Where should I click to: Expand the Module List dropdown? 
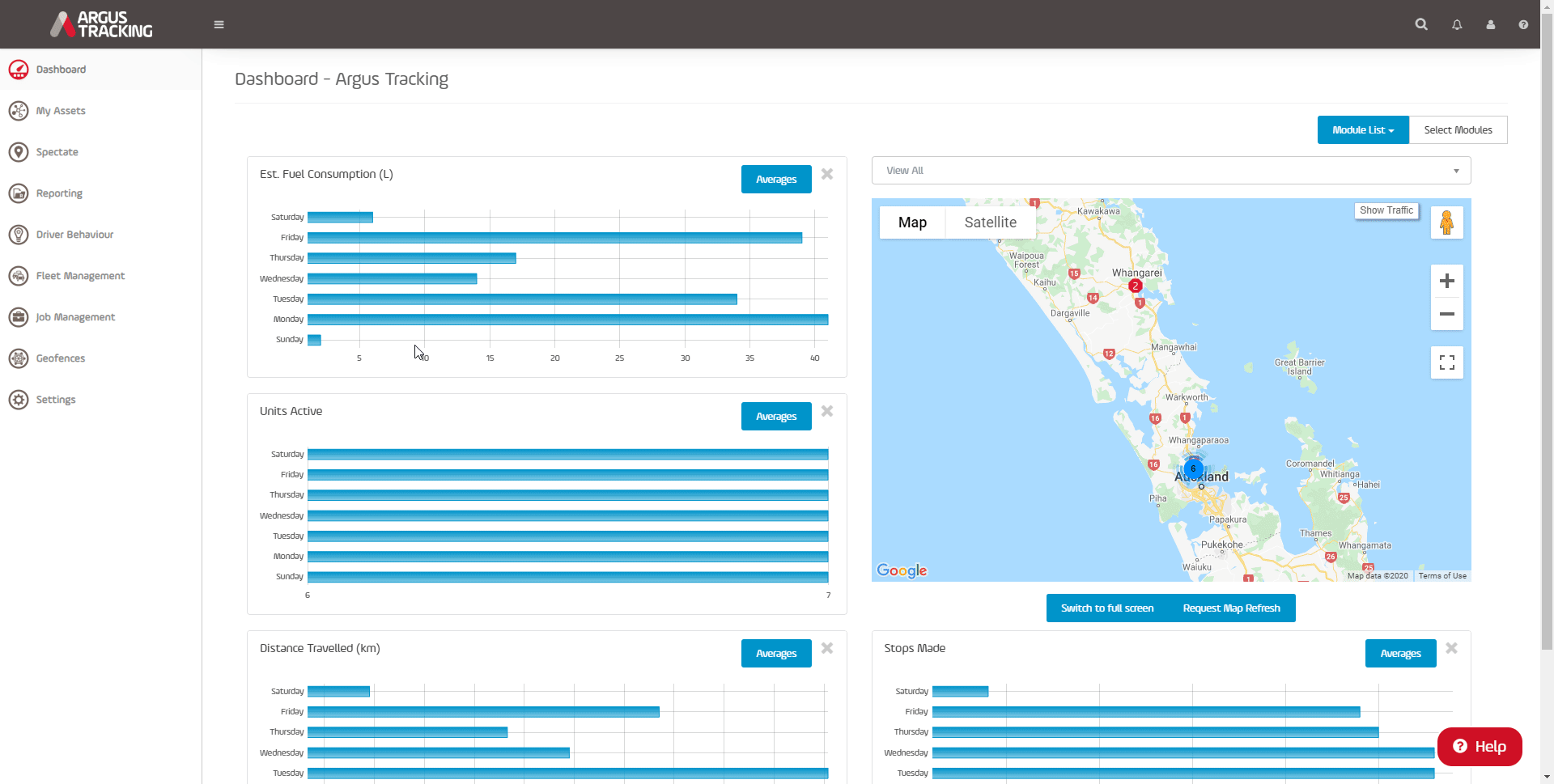[1363, 130]
